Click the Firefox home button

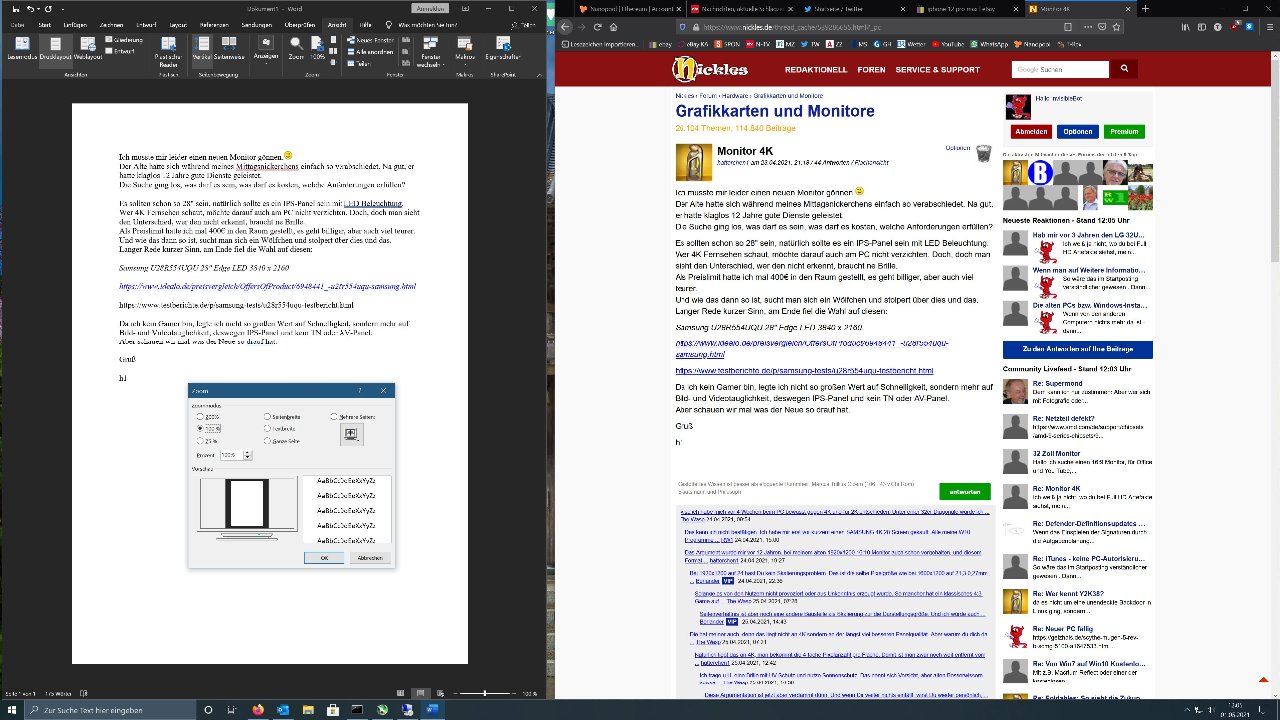[x=613, y=27]
